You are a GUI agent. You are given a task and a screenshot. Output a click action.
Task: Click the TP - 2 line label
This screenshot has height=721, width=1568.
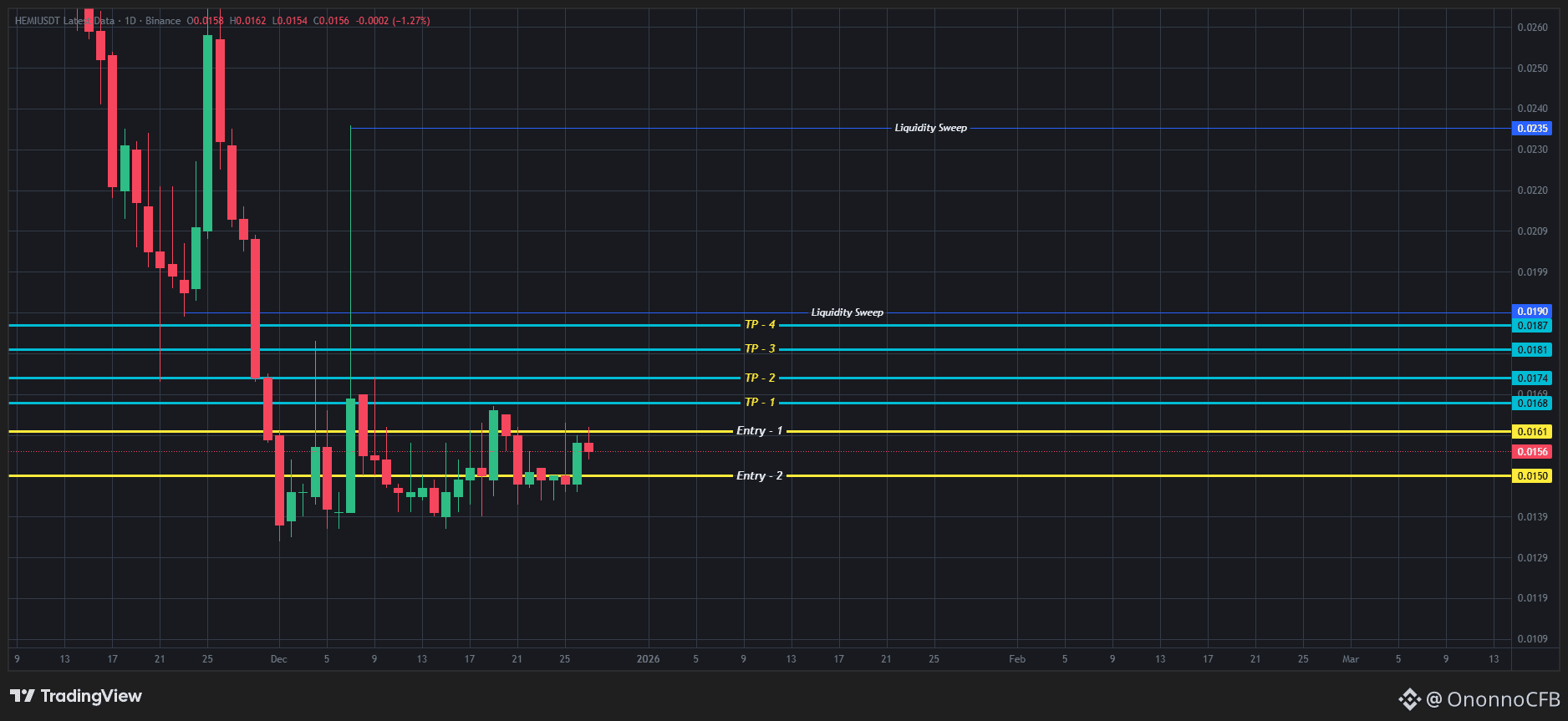[x=760, y=378]
